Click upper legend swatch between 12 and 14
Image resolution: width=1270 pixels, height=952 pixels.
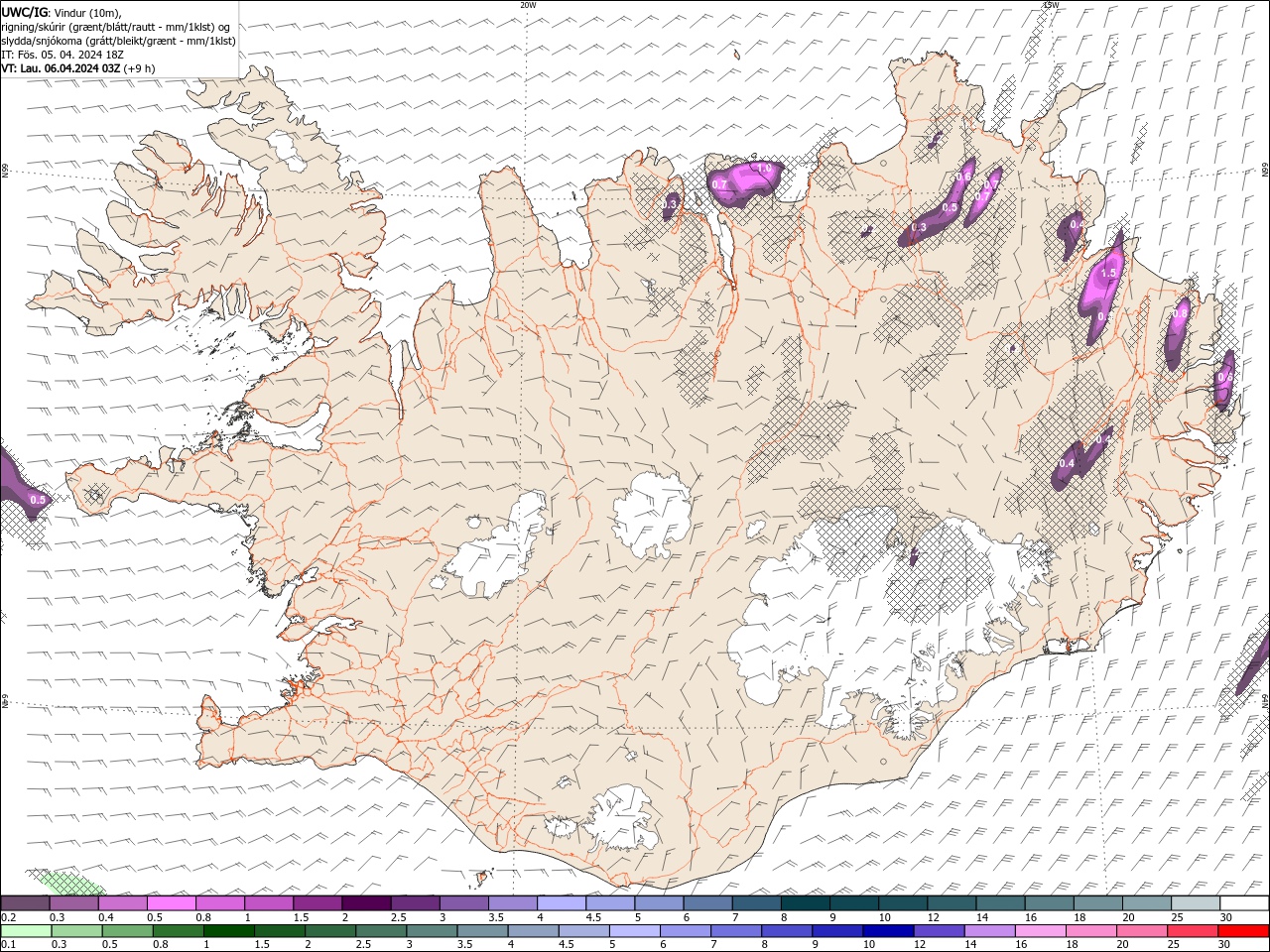[952, 902]
